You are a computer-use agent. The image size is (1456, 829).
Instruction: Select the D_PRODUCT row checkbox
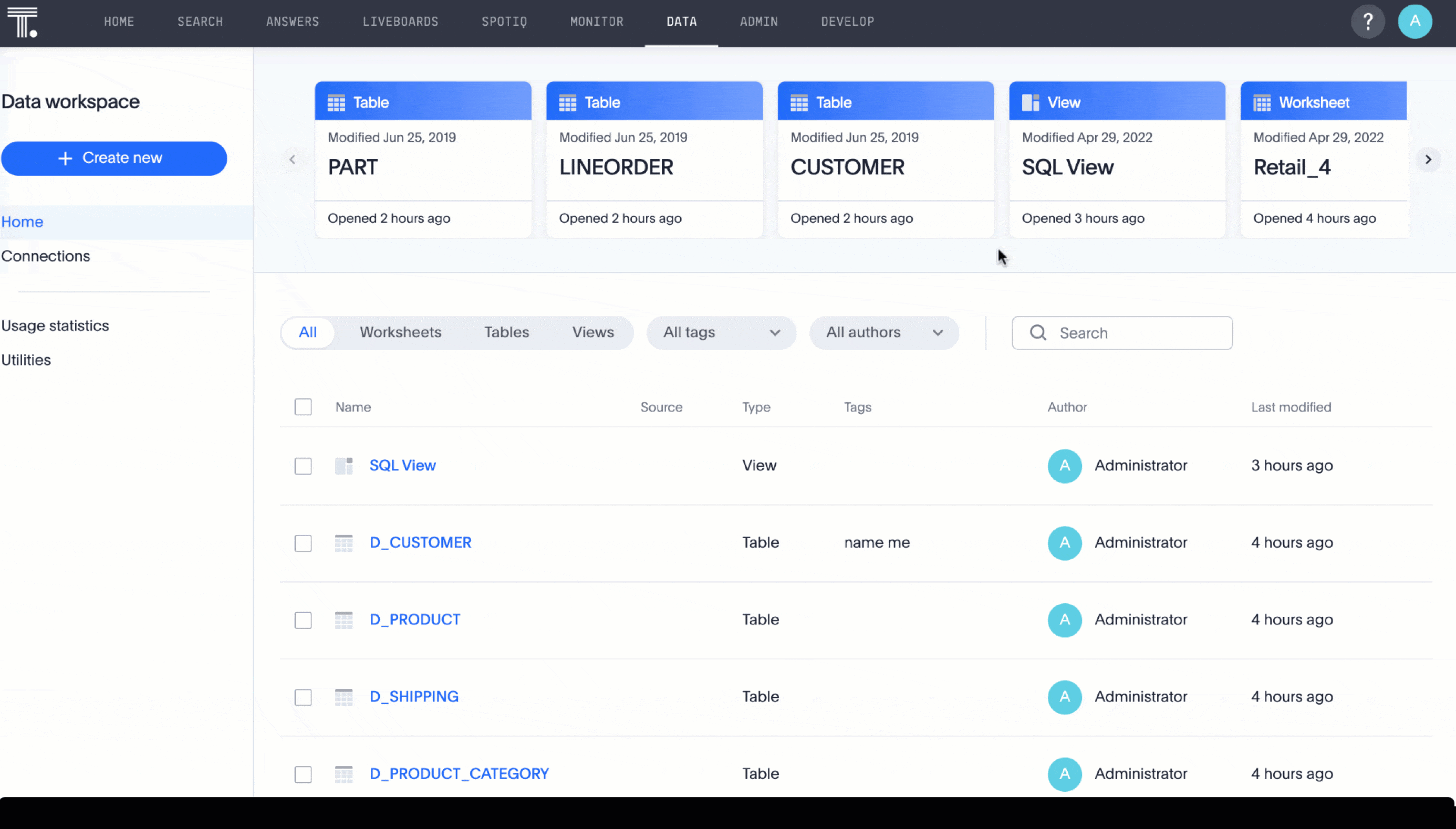click(303, 620)
